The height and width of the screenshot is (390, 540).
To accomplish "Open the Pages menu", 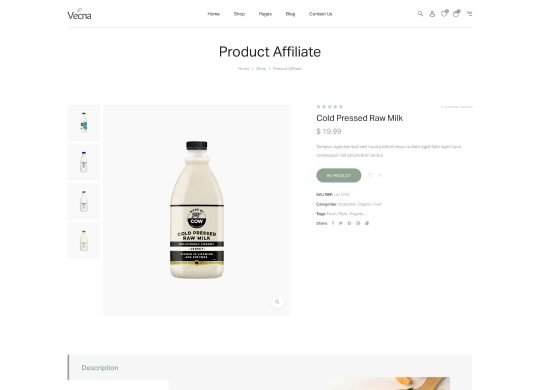I will pos(265,14).
